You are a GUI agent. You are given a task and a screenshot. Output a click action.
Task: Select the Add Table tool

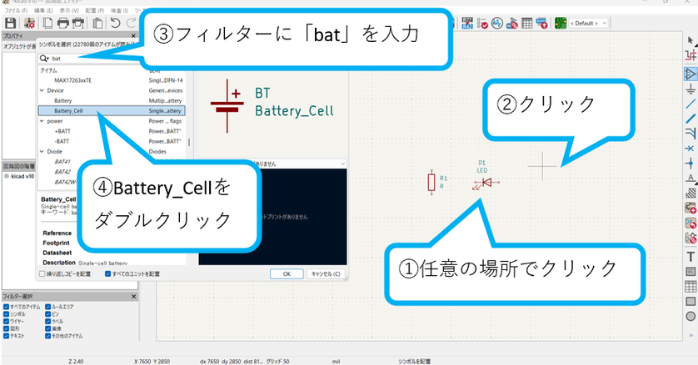pyautogui.click(x=690, y=286)
